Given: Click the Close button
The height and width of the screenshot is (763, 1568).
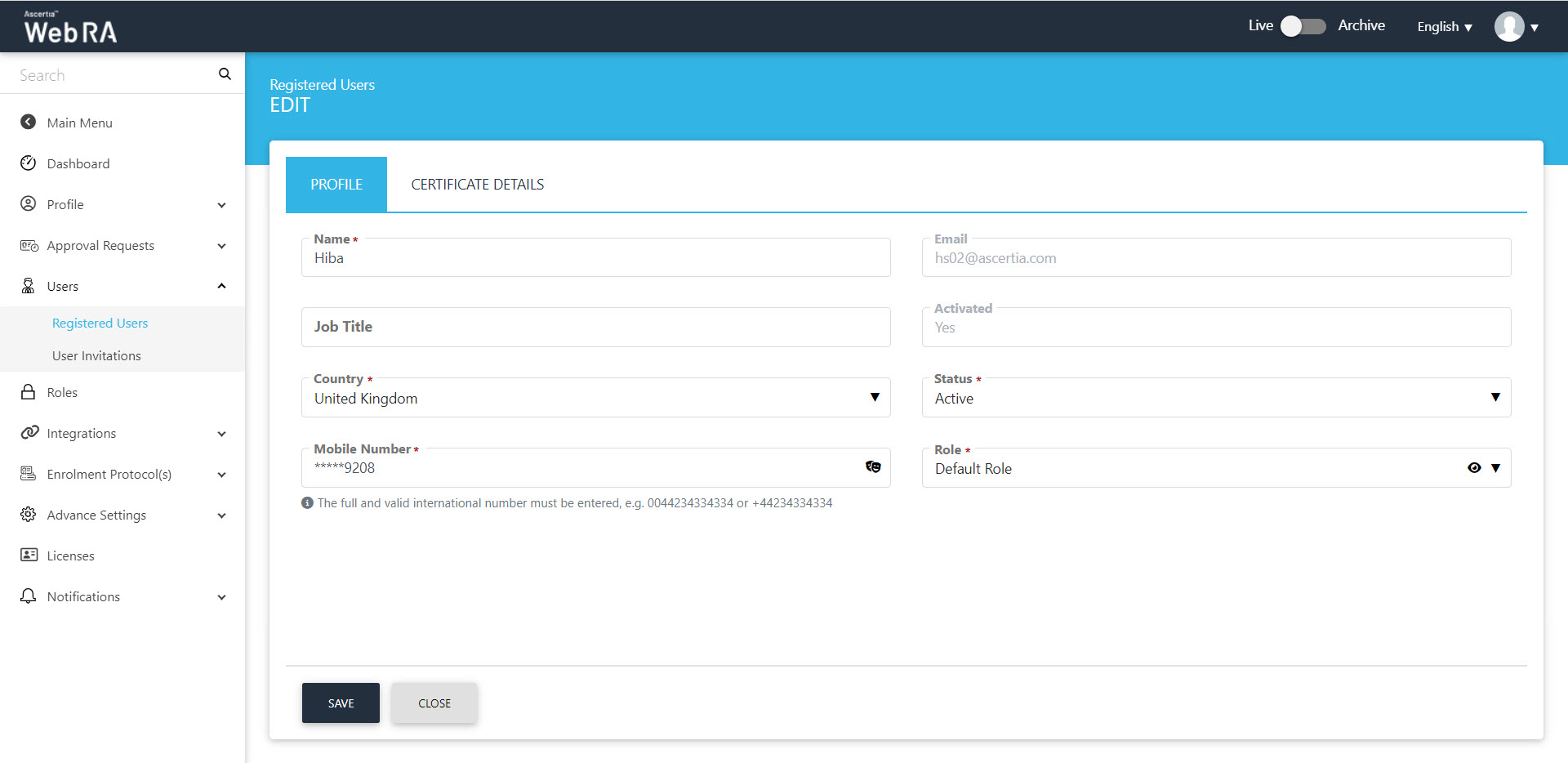Looking at the screenshot, I should point(434,703).
